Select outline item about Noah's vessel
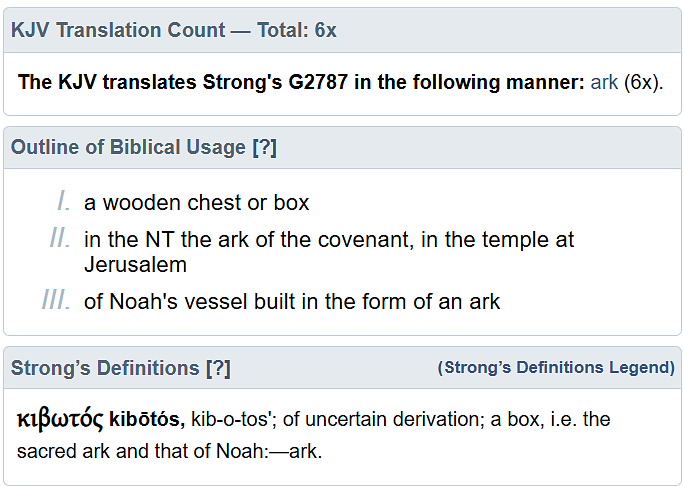This screenshot has width=684, height=486. (292, 301)
